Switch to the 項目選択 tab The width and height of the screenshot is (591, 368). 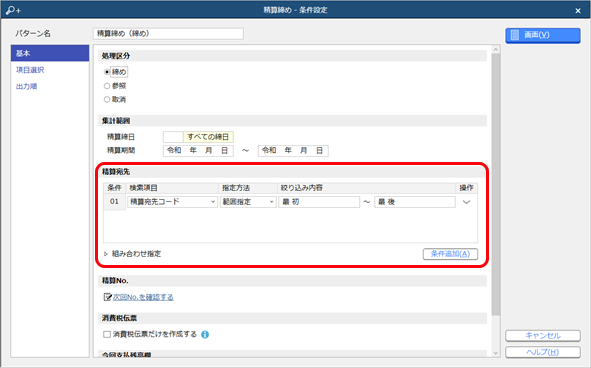click(30, 70)
